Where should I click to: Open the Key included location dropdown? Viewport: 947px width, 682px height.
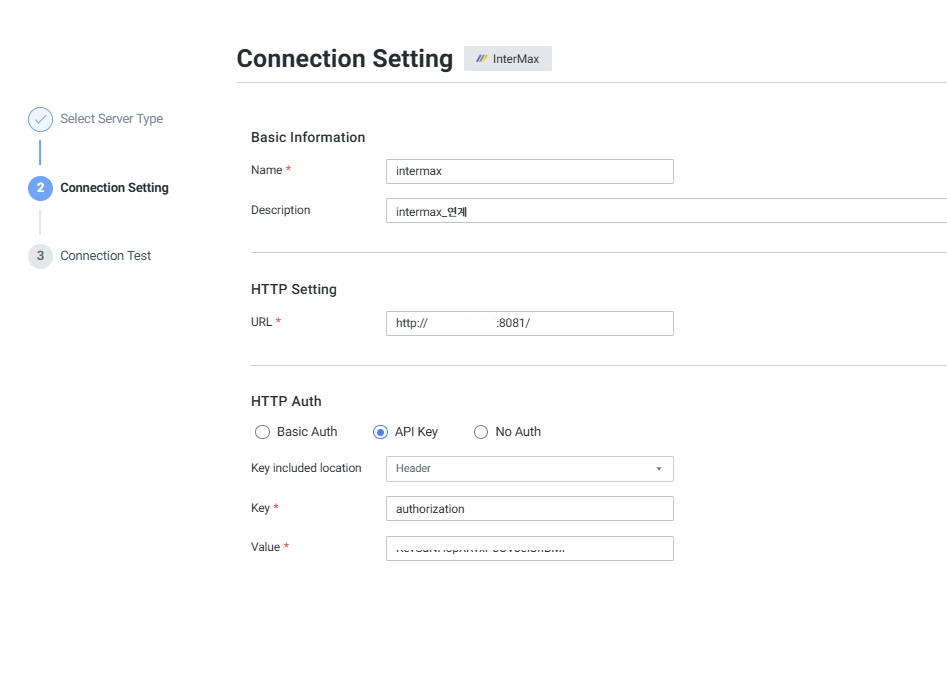[x=529, y=468]
